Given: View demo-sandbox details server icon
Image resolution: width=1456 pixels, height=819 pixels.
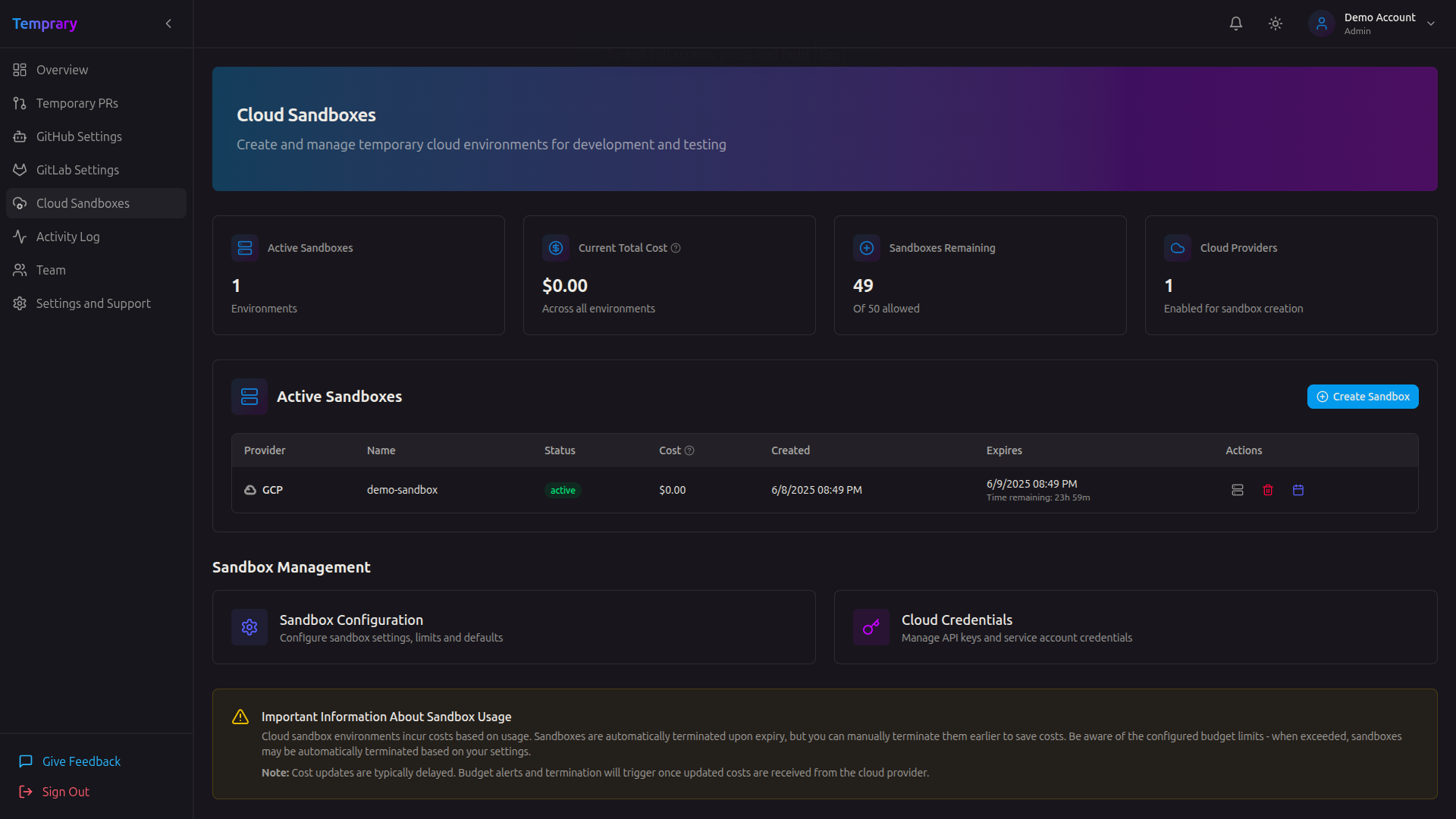Looking at the screenshot, I should pos(1238,490).
